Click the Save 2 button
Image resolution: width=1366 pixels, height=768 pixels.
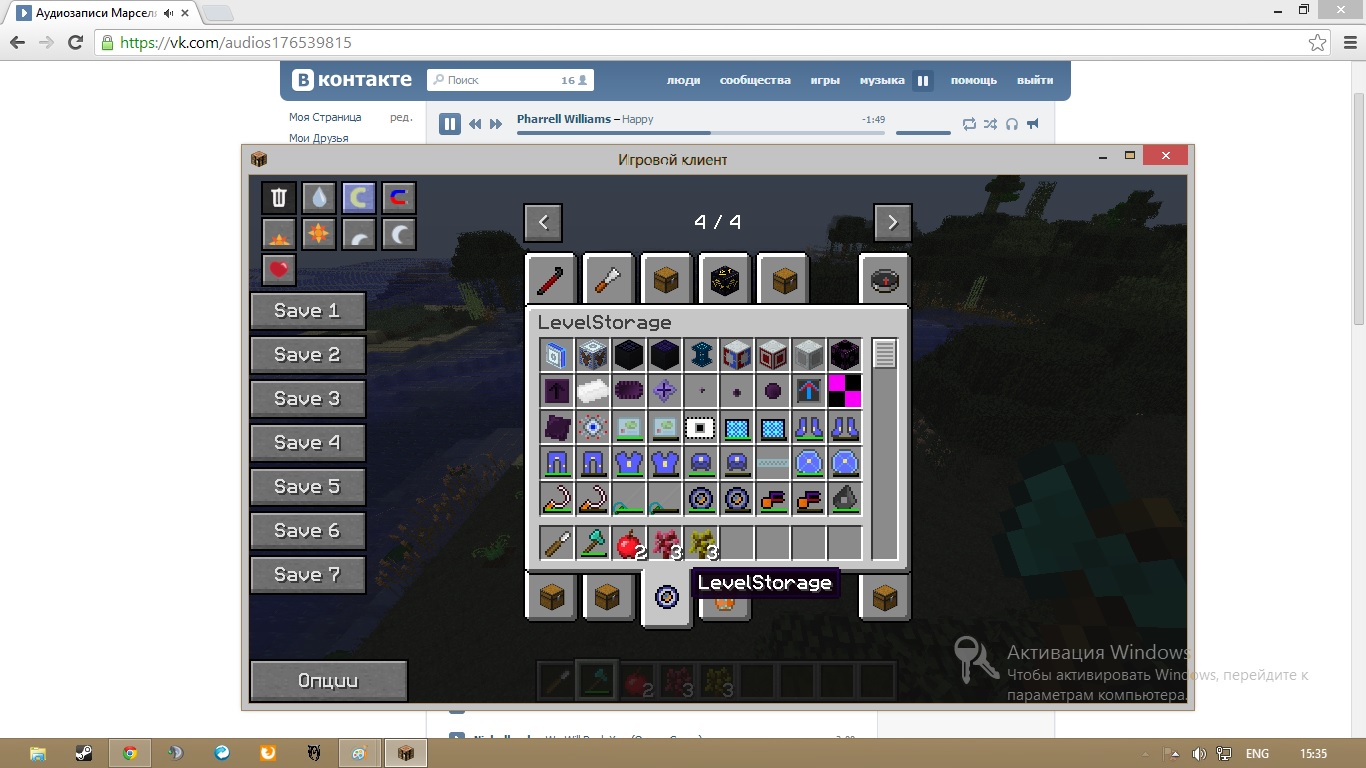click(x=307, y=355)
